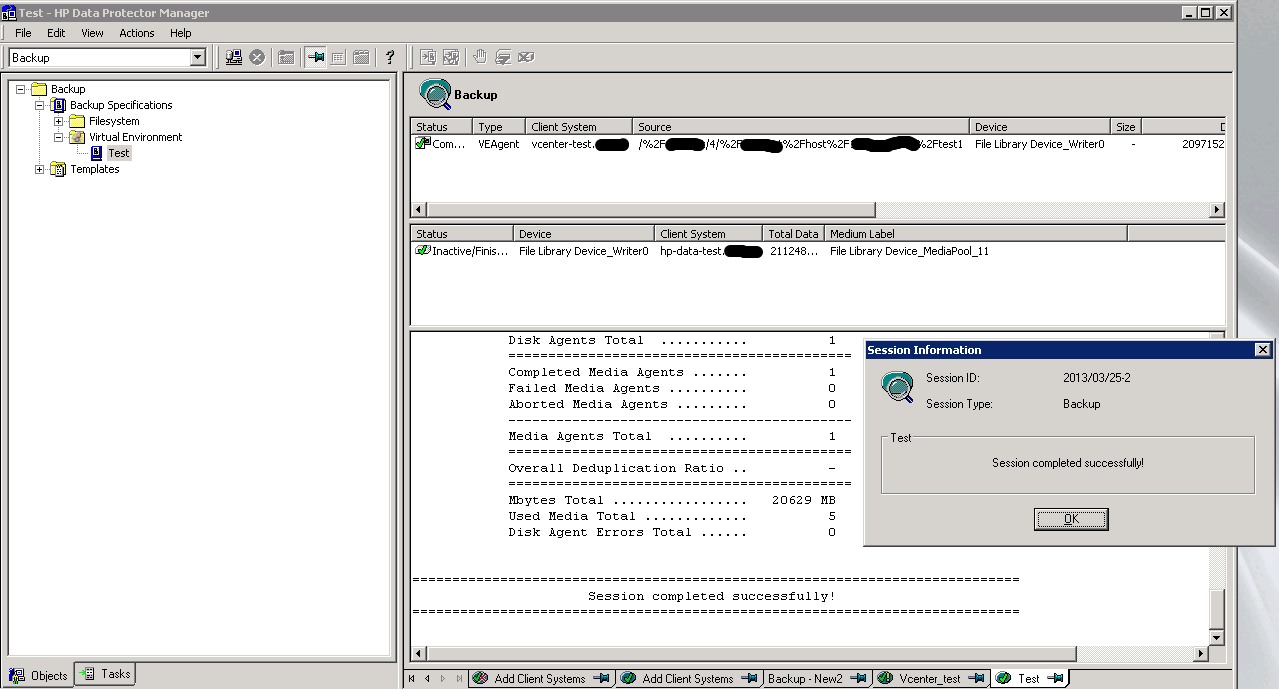Expand the Templates node

click(x=40, y=169)
